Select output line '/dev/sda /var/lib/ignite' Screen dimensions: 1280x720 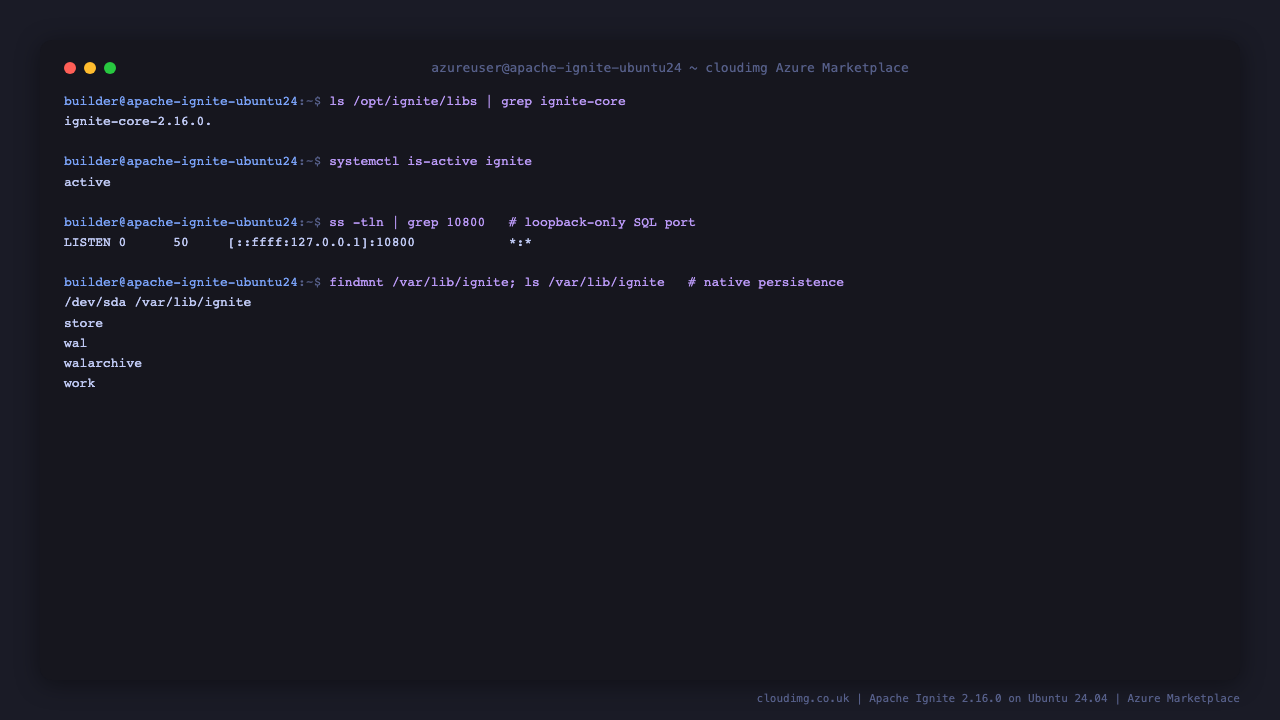click(x=158, y=303)
